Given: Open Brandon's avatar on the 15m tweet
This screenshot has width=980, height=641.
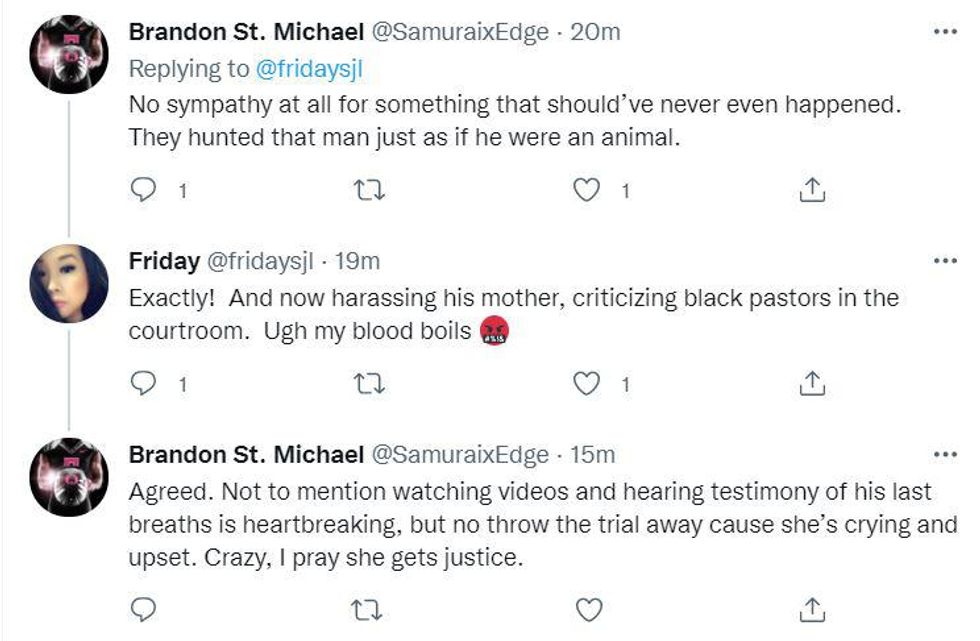Looking at the screenshot, I should click(x=69, y=477).
